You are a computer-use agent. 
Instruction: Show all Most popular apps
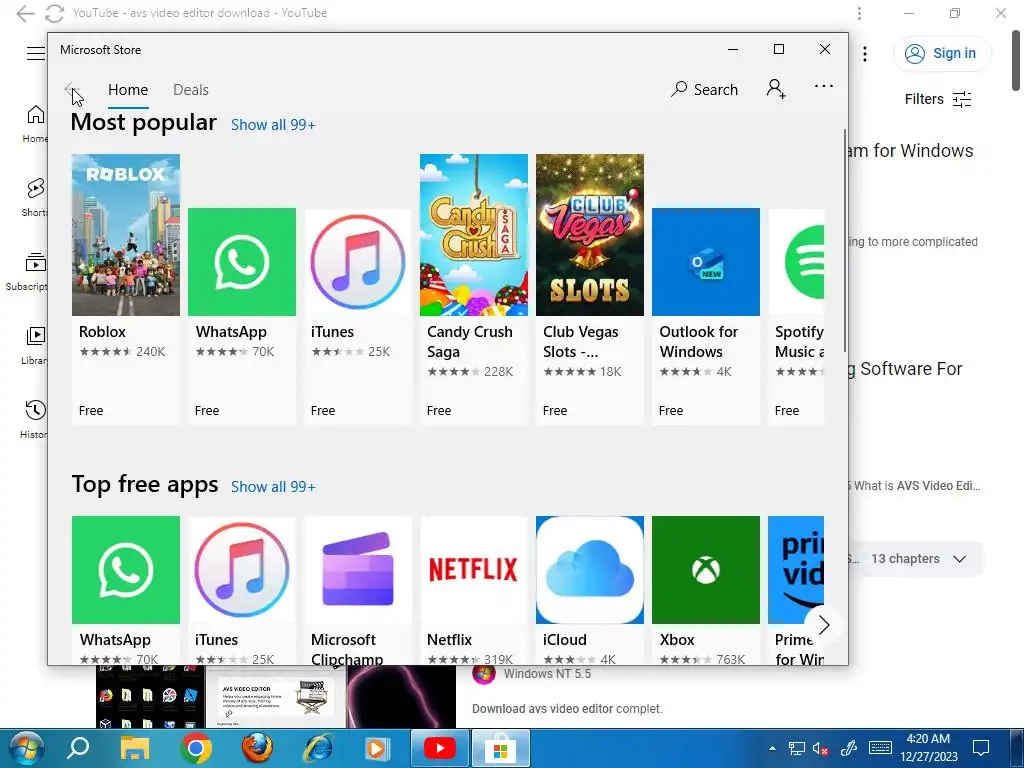(x=273, y=125)
